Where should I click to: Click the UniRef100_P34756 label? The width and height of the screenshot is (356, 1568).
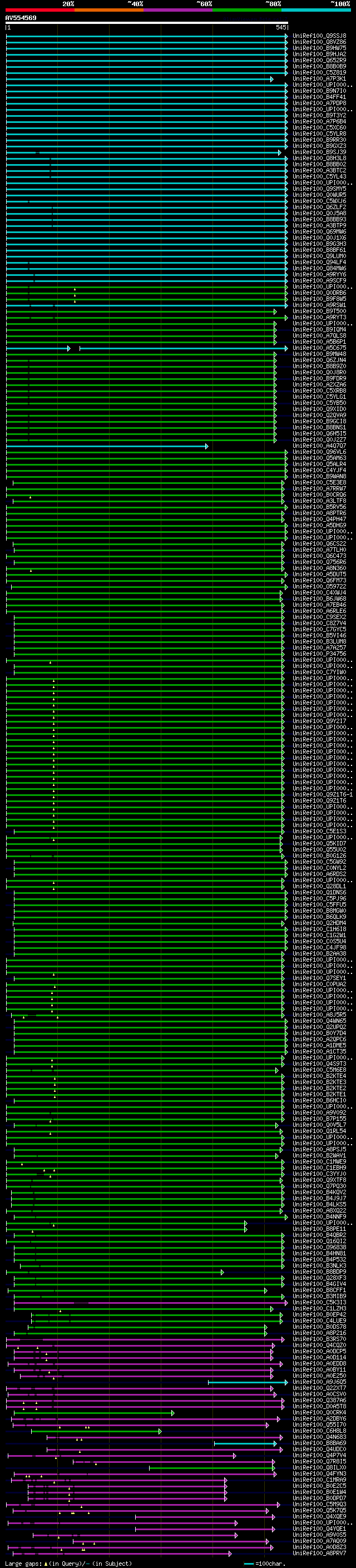point(319,654)
